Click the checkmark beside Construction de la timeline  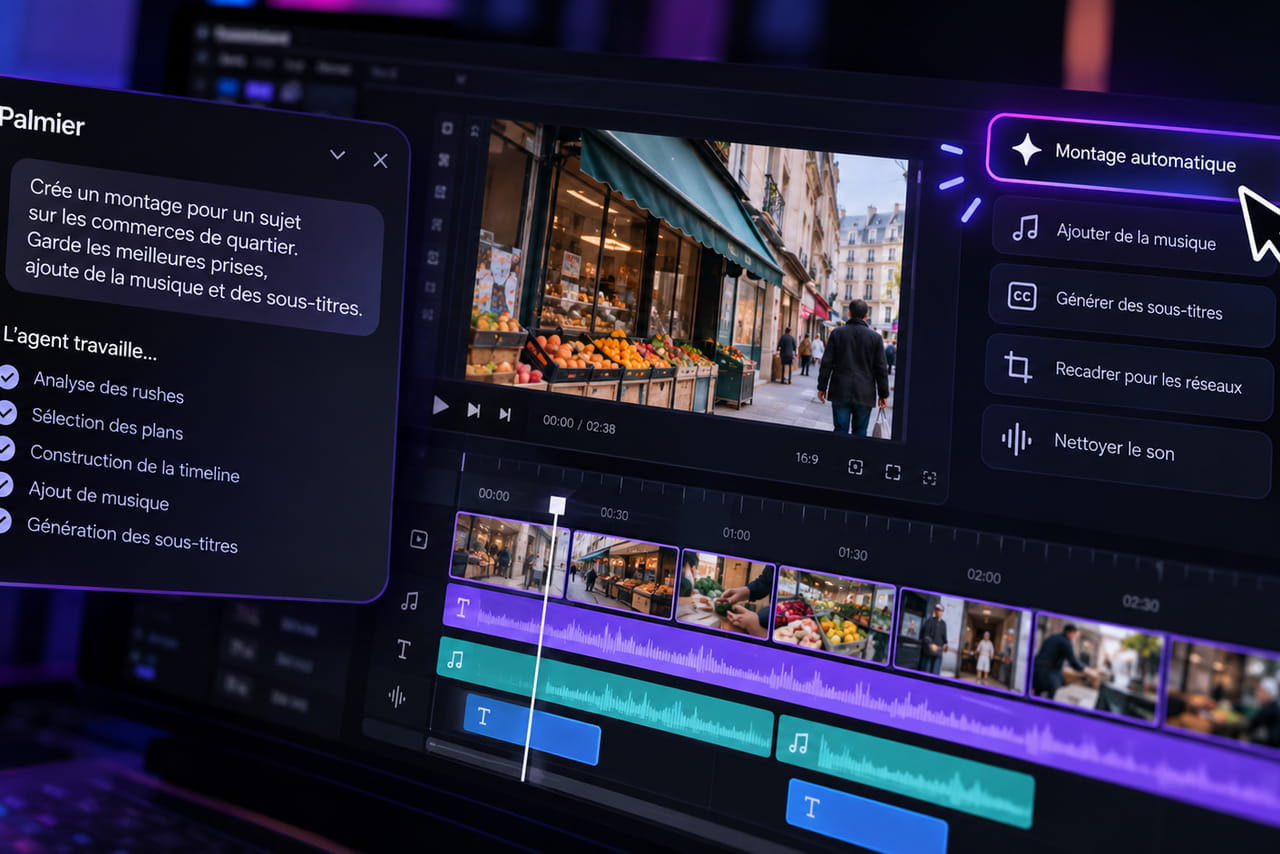[6, 449]
